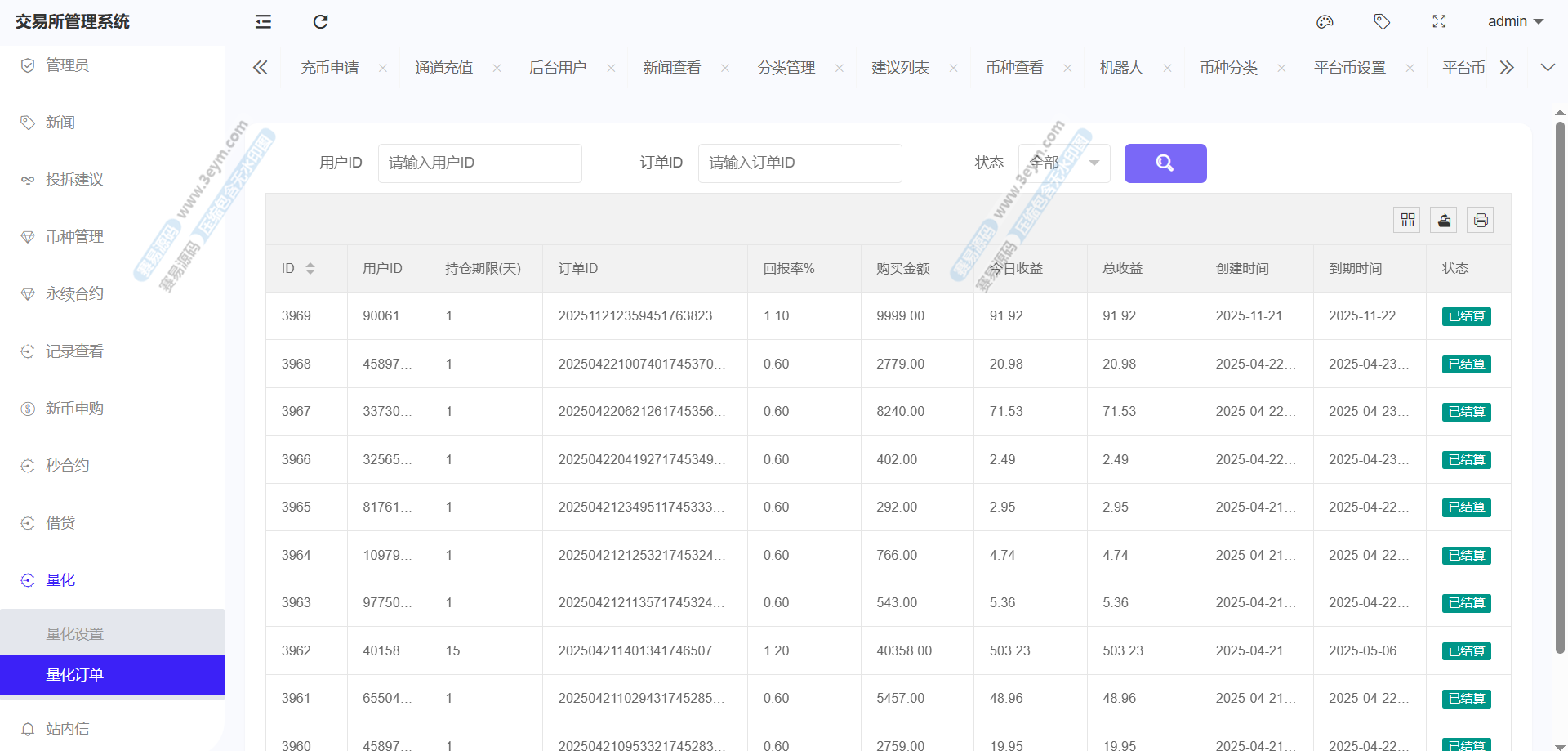Enter fullscreen mode via expand icon
The image size is (1568, 751).
click(1439, 22)
